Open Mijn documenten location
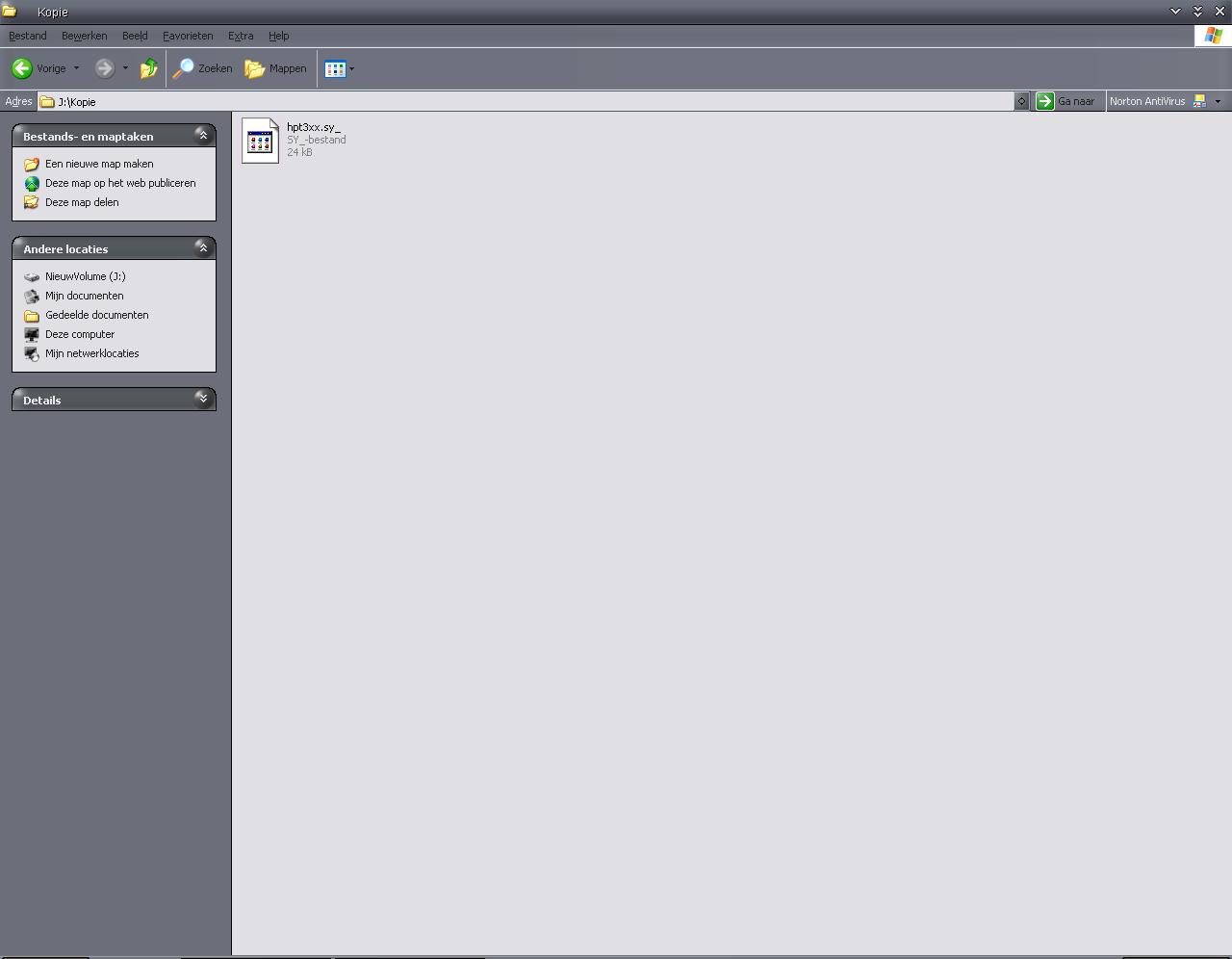This screenshot has height=959, width=1232. [x=84, y=296]
